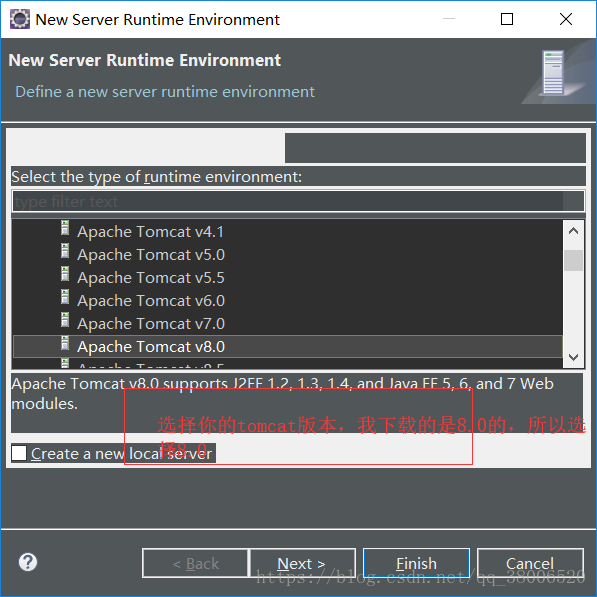Click the Back button
Image resolution: width=597 pixels, height=597 pixels.
coord(195,563)
